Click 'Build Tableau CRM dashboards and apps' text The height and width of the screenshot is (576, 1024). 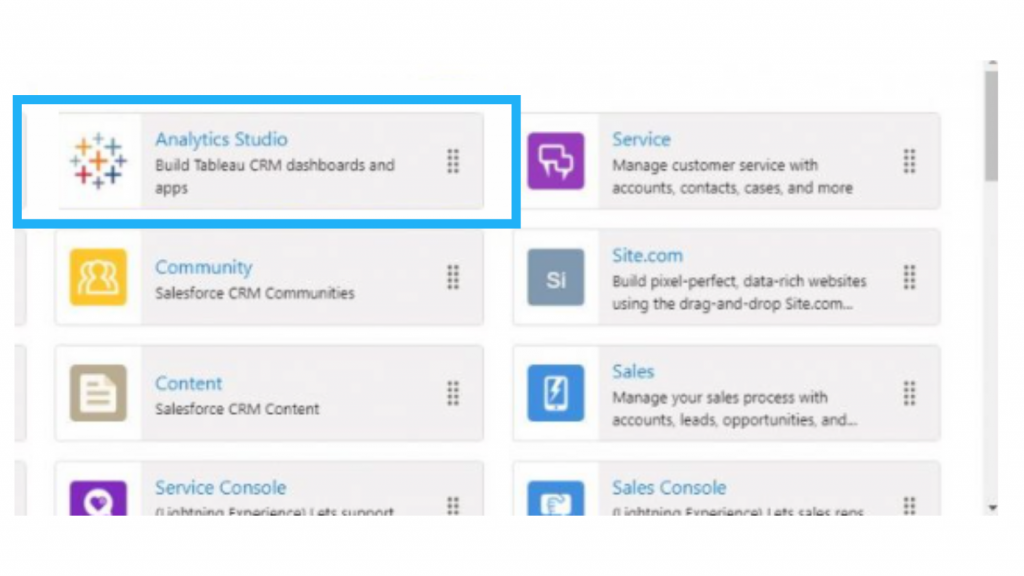[274, 176]
